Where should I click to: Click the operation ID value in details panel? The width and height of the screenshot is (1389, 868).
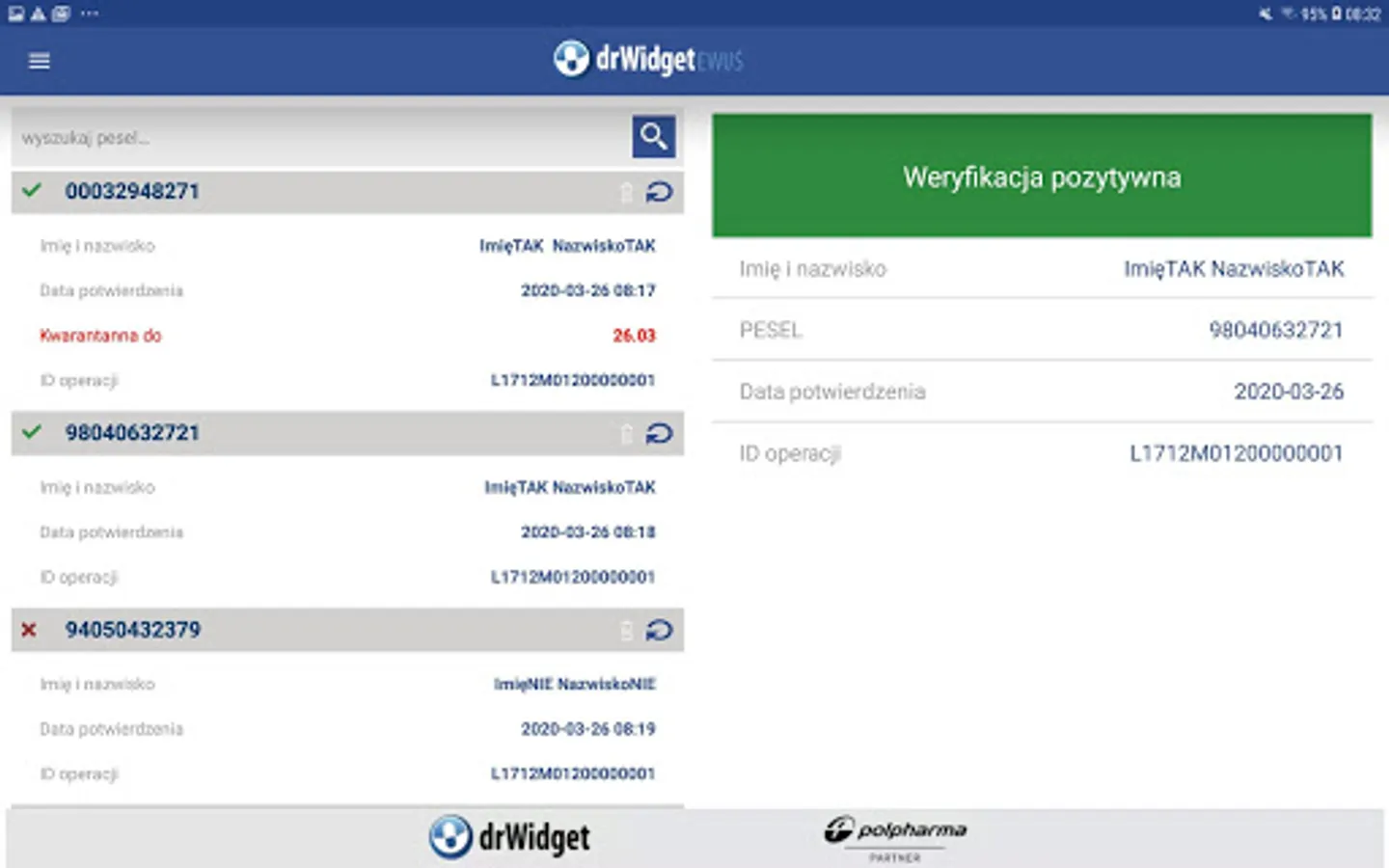[x=1237, y=453]
